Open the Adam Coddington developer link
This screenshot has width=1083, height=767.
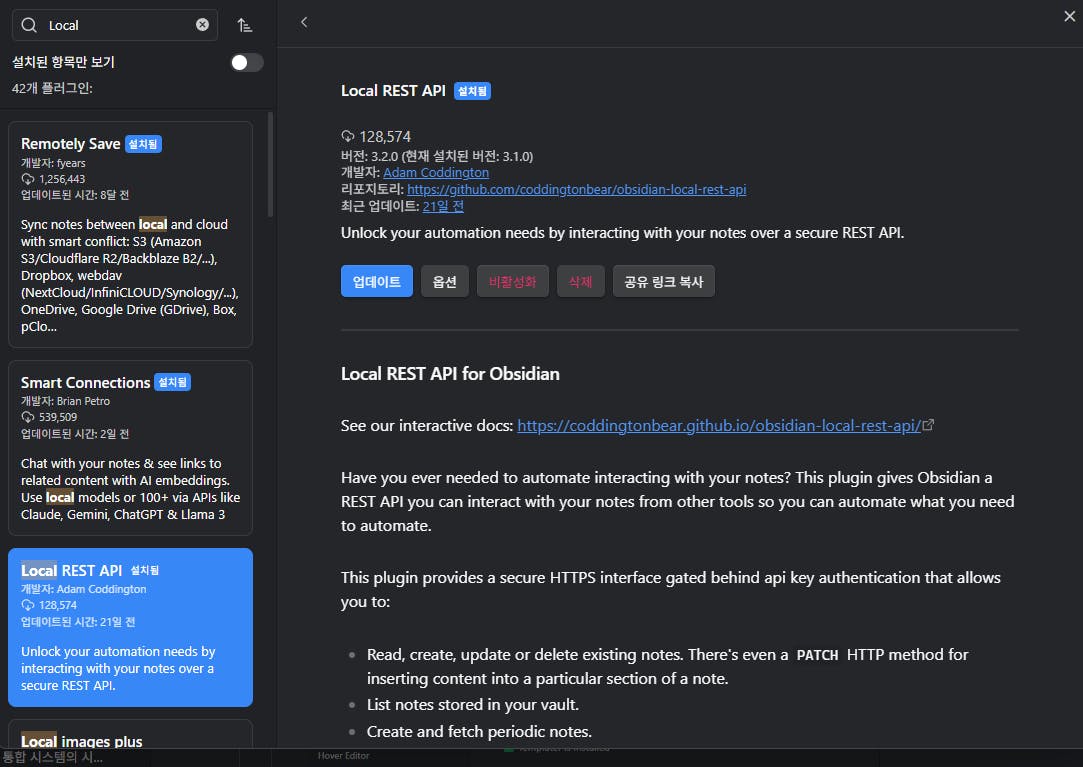436,173
